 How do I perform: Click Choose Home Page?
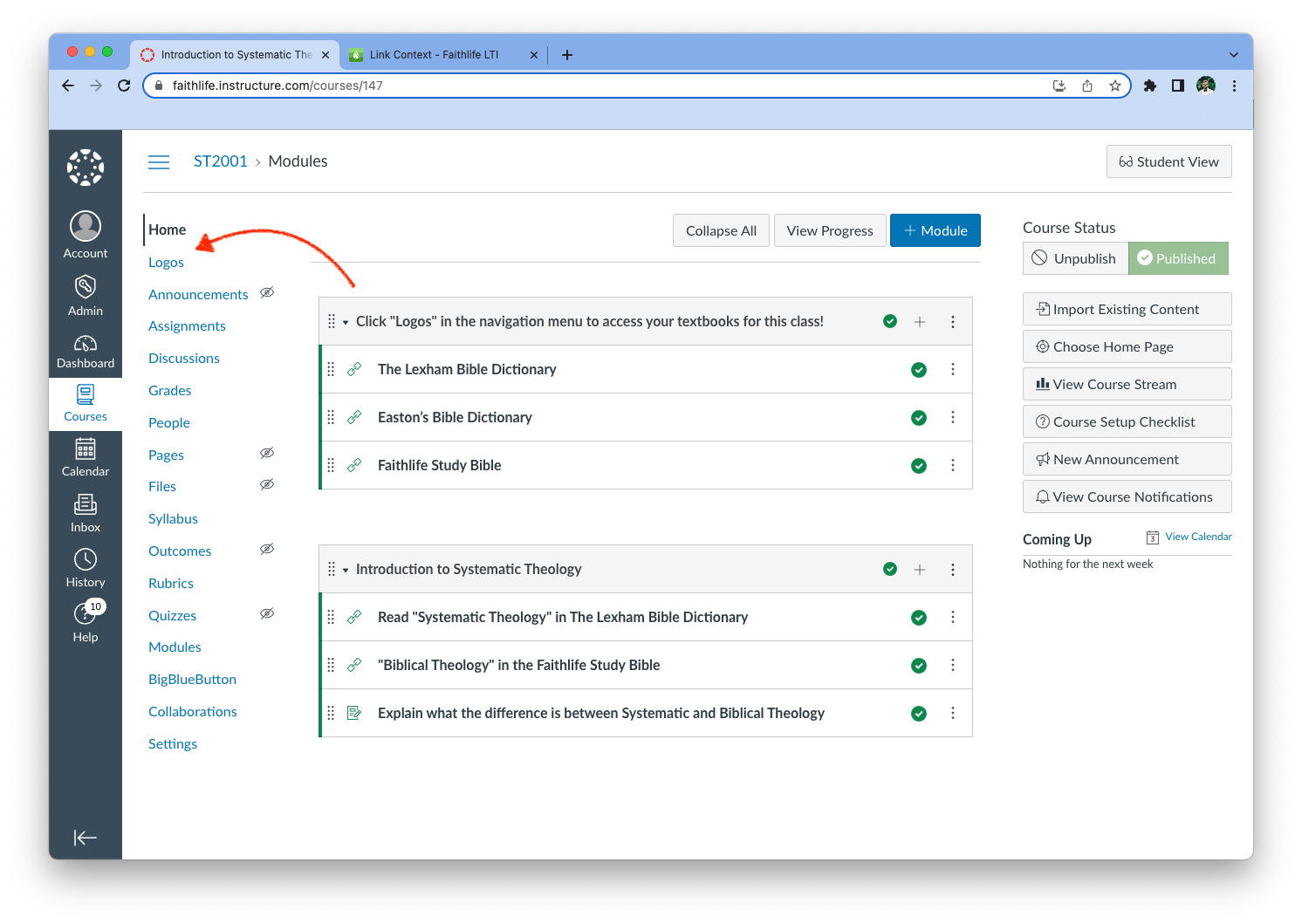point(1127,346)
